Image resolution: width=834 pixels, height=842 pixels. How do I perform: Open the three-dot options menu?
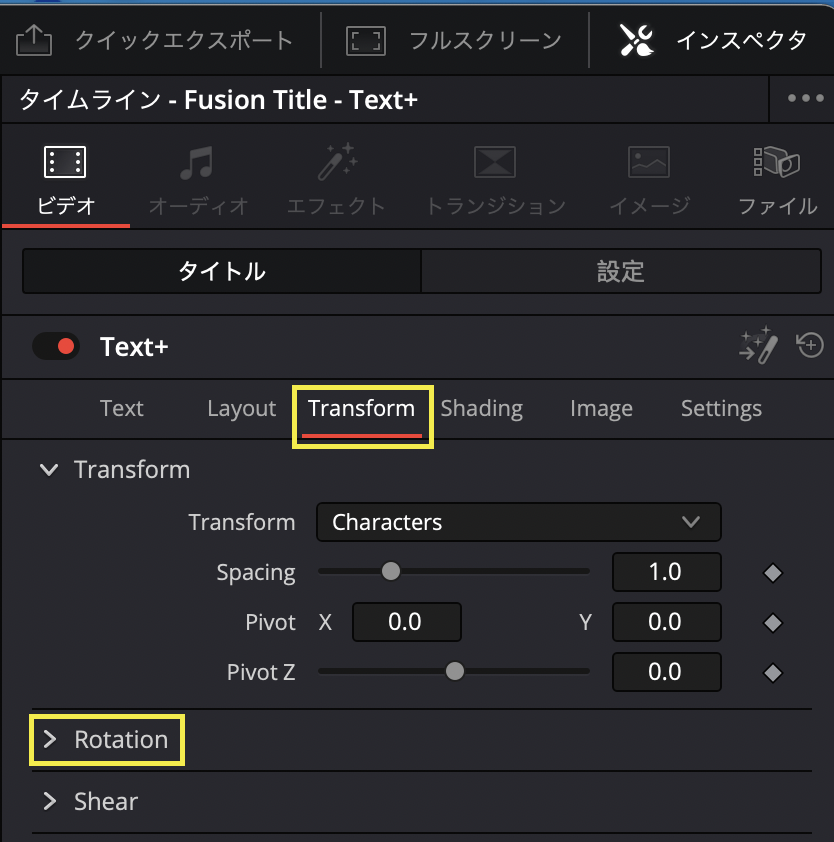(805, 98)
